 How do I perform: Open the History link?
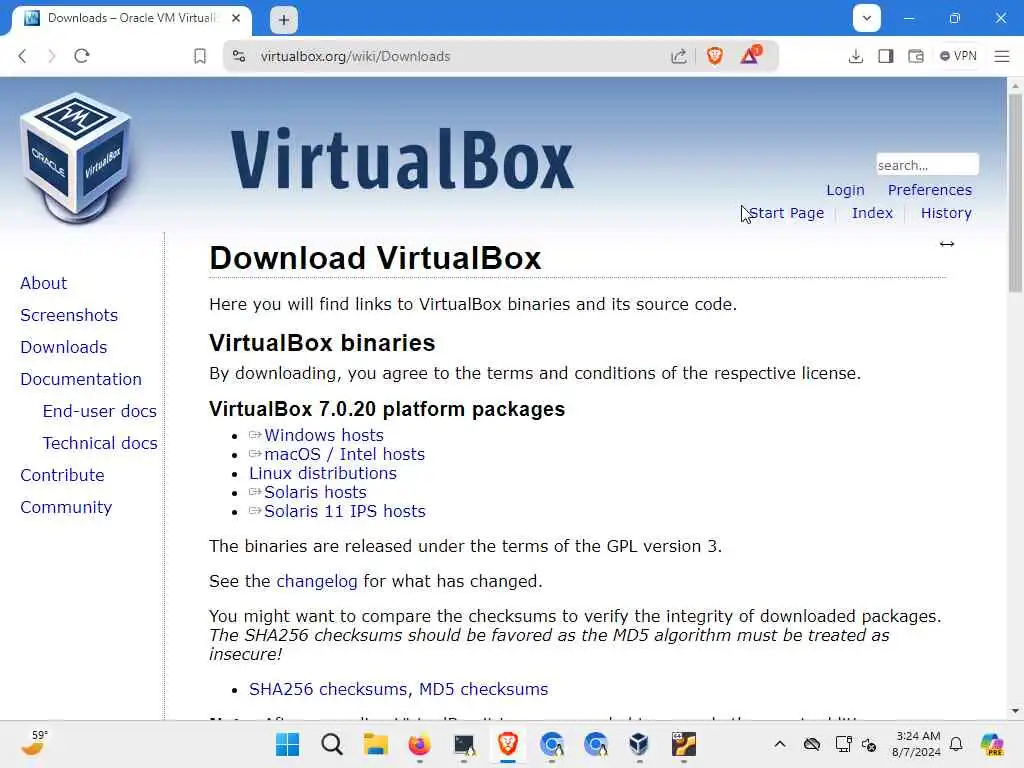(x=946, y=213)
